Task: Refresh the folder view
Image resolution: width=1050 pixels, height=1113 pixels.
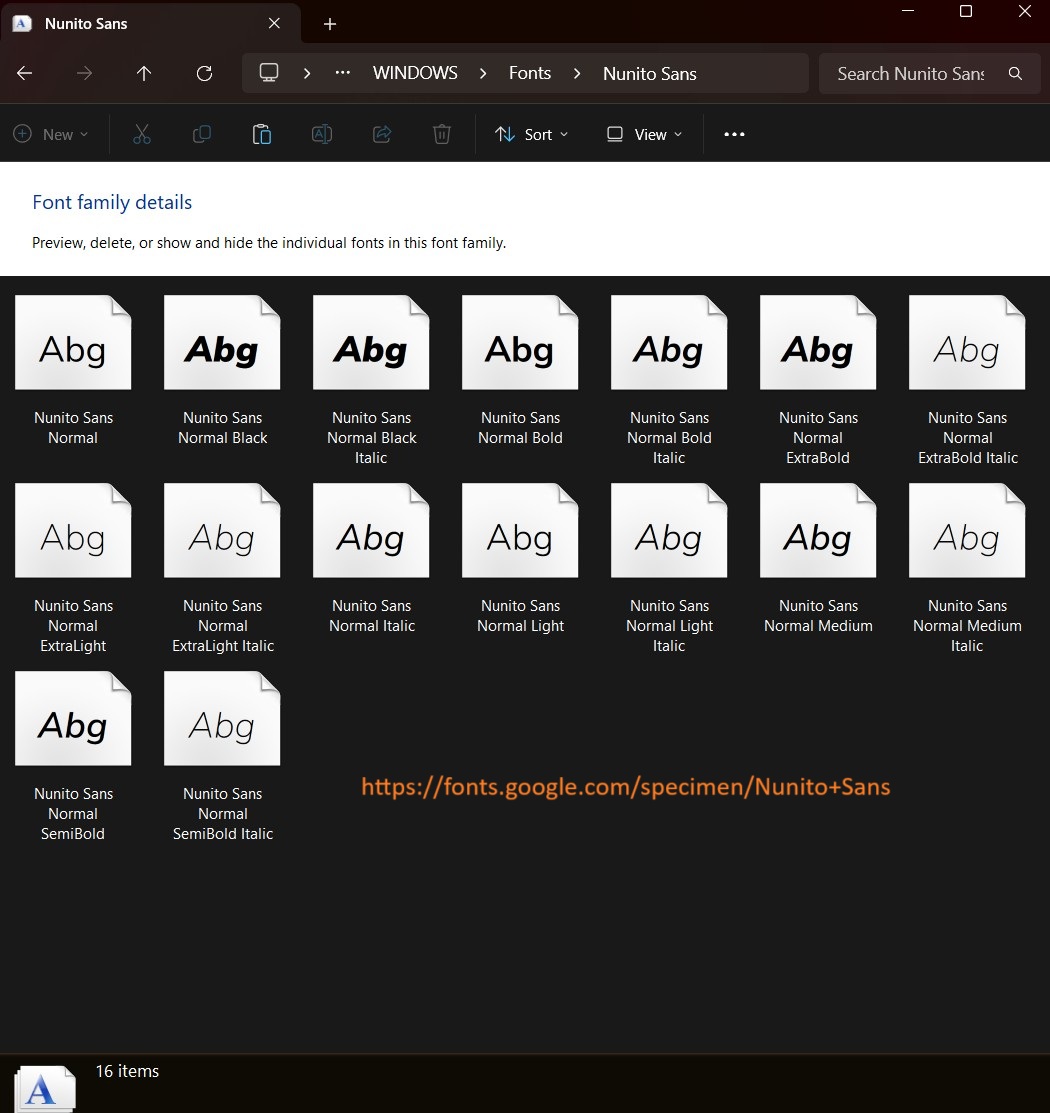Action: [x=204, y=73]
